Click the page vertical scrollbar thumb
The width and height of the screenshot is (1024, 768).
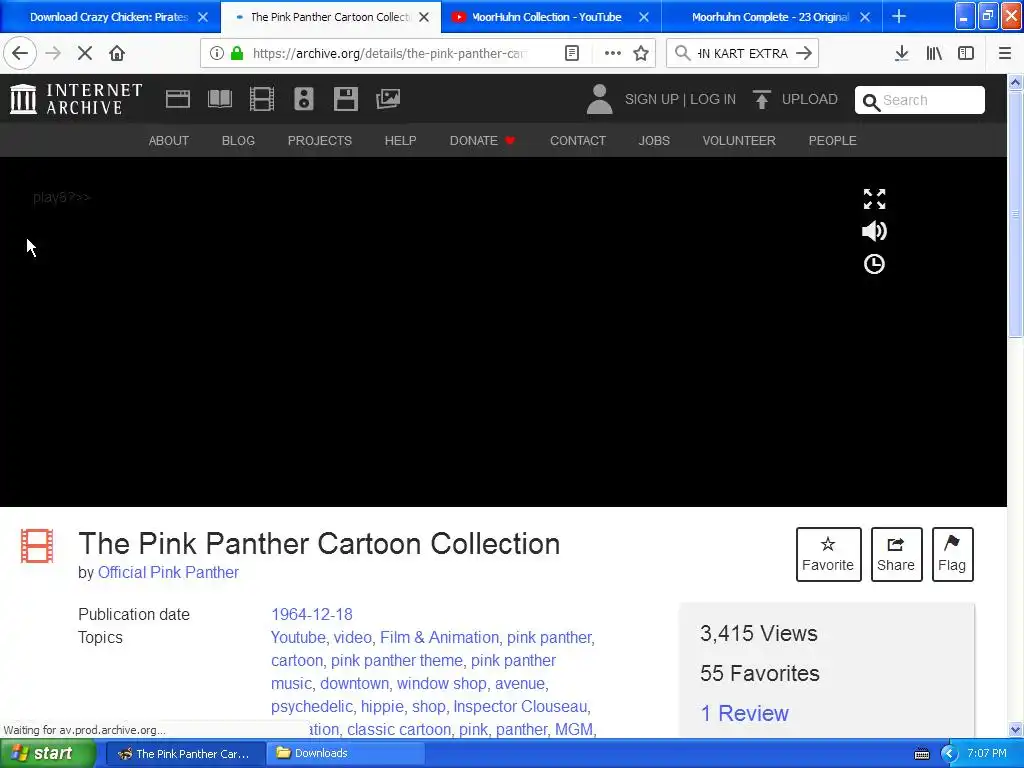[1016, 214]
